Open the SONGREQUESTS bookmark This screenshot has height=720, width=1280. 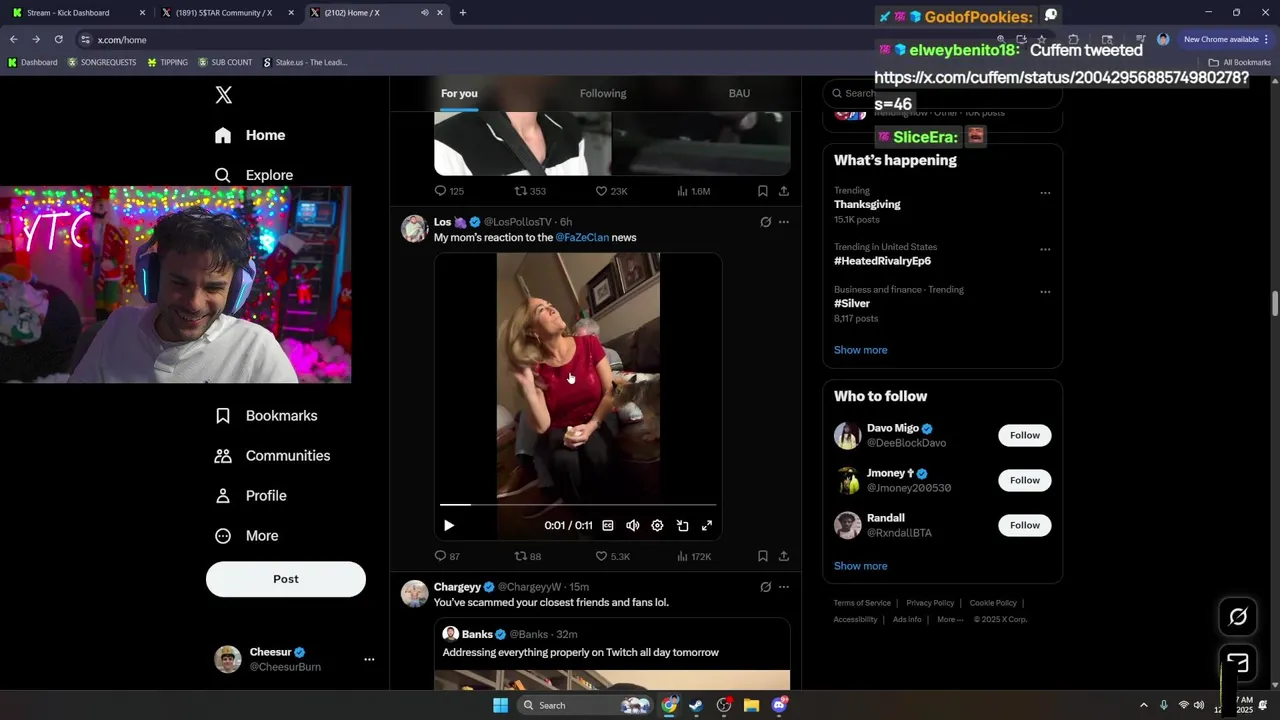click(103, 62)
